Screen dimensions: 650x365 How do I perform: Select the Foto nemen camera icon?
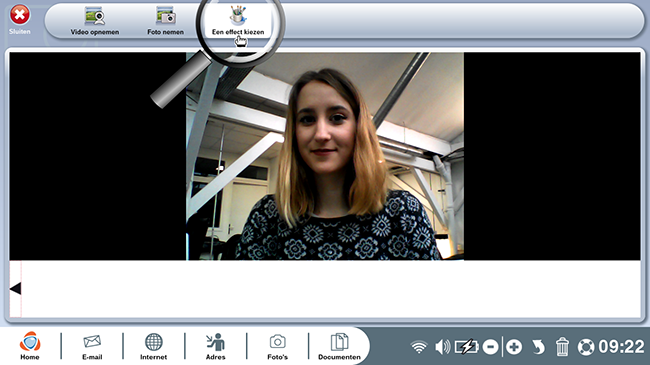(165, 16)
